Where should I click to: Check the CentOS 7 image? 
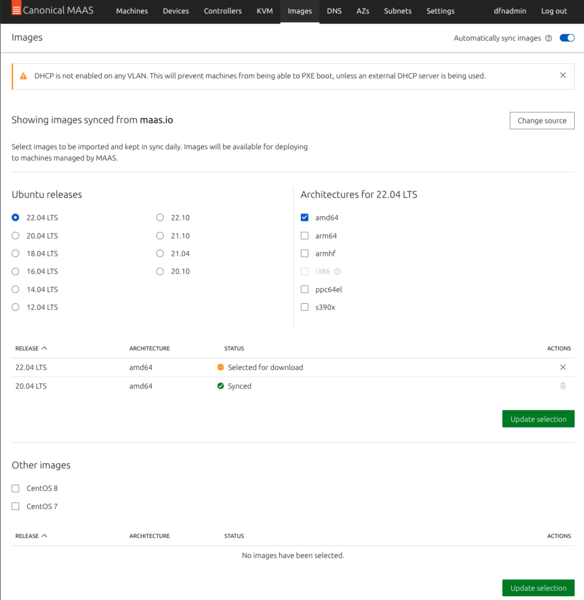(15, 506)
